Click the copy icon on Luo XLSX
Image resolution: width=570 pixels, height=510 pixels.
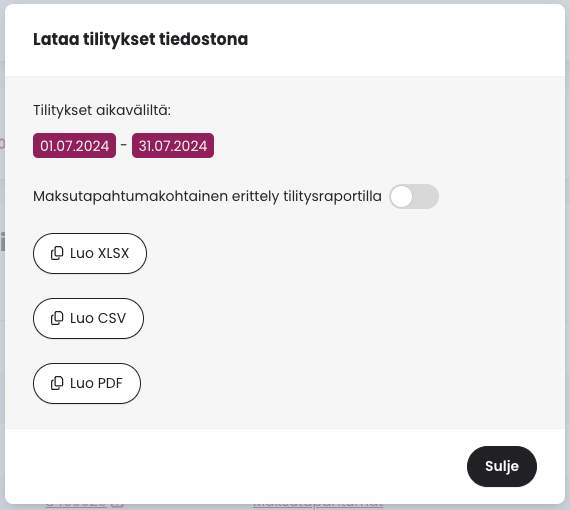[57, 253]
